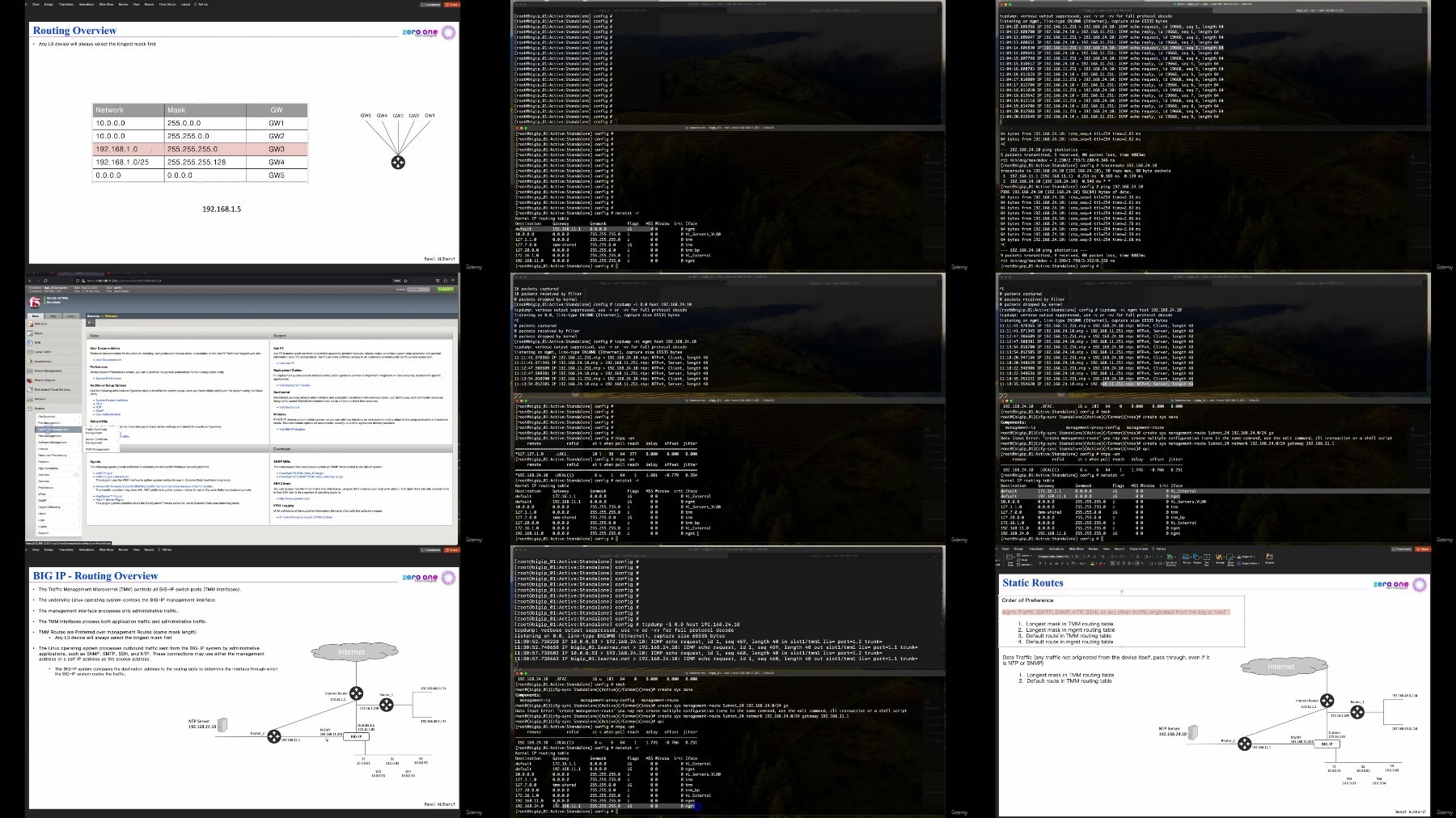The height and width of the screenshot is (818, 1456).
Task: Click the Network icon in F5 sidebar
Action: 30,399
